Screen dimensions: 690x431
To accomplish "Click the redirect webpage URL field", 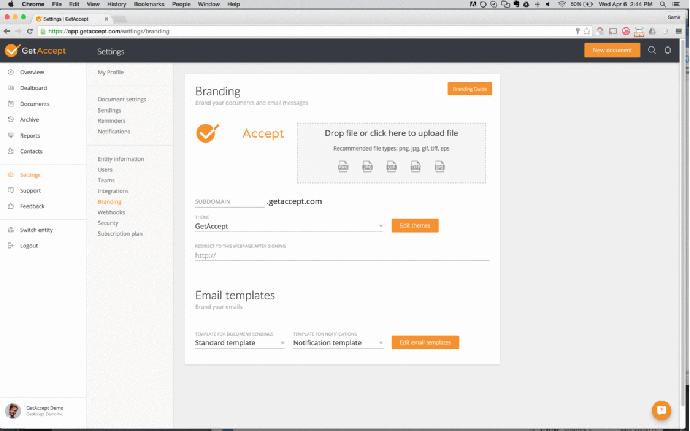I will pos(342,255).
